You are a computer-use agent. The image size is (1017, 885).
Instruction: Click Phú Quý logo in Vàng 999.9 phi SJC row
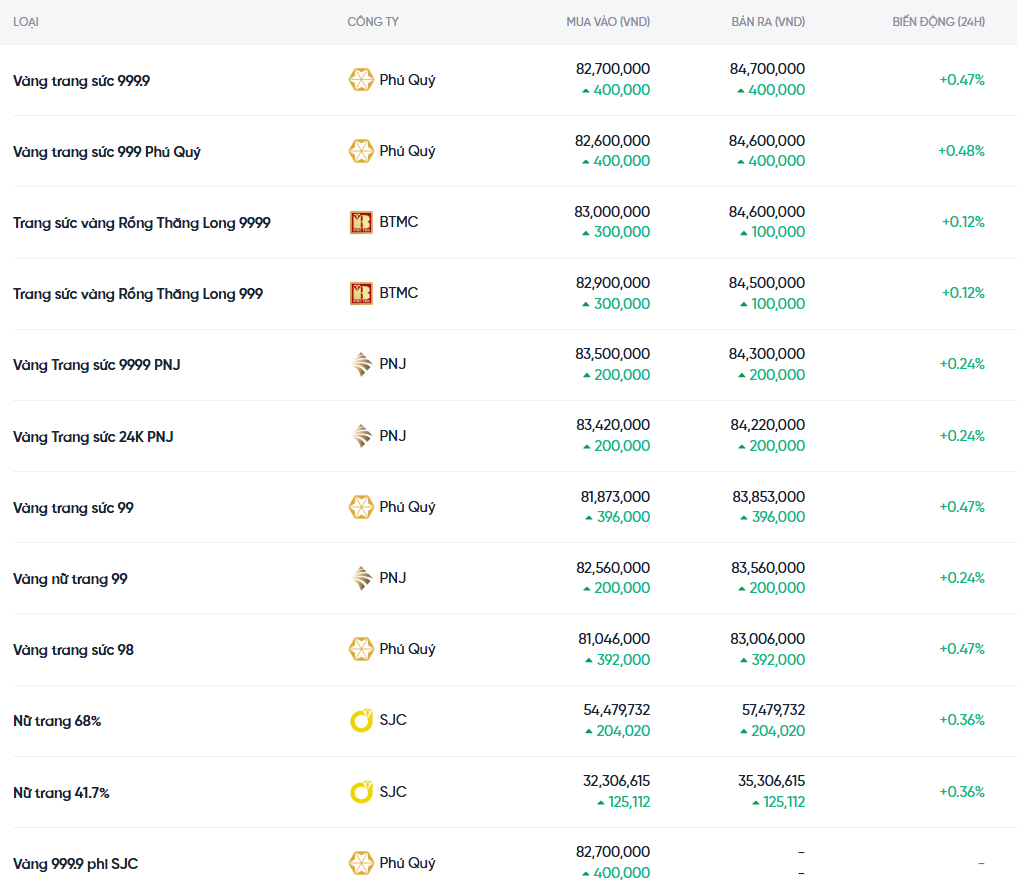point(361,863)
